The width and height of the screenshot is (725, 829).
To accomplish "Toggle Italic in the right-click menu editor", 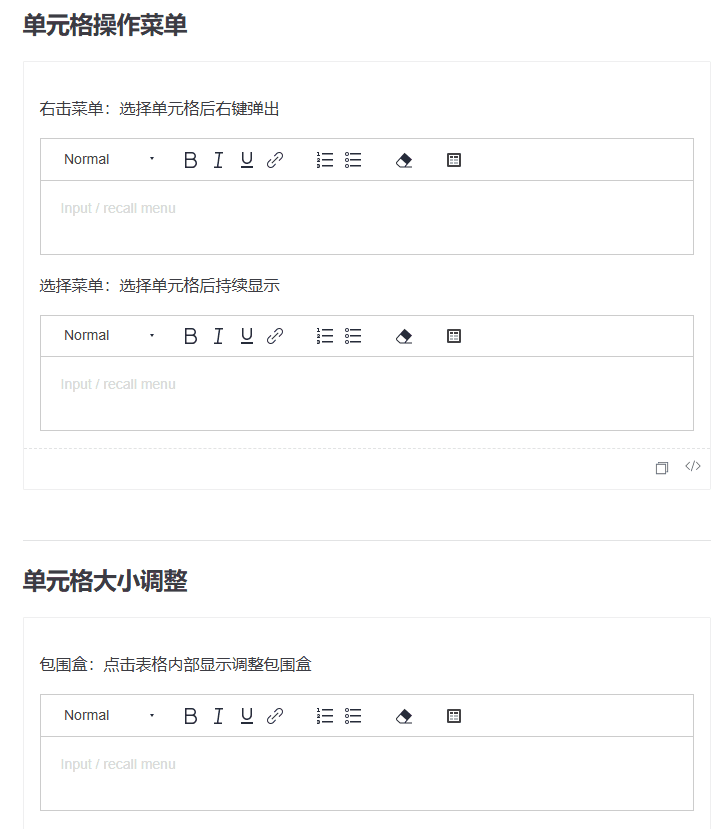I will pos(218,160).
